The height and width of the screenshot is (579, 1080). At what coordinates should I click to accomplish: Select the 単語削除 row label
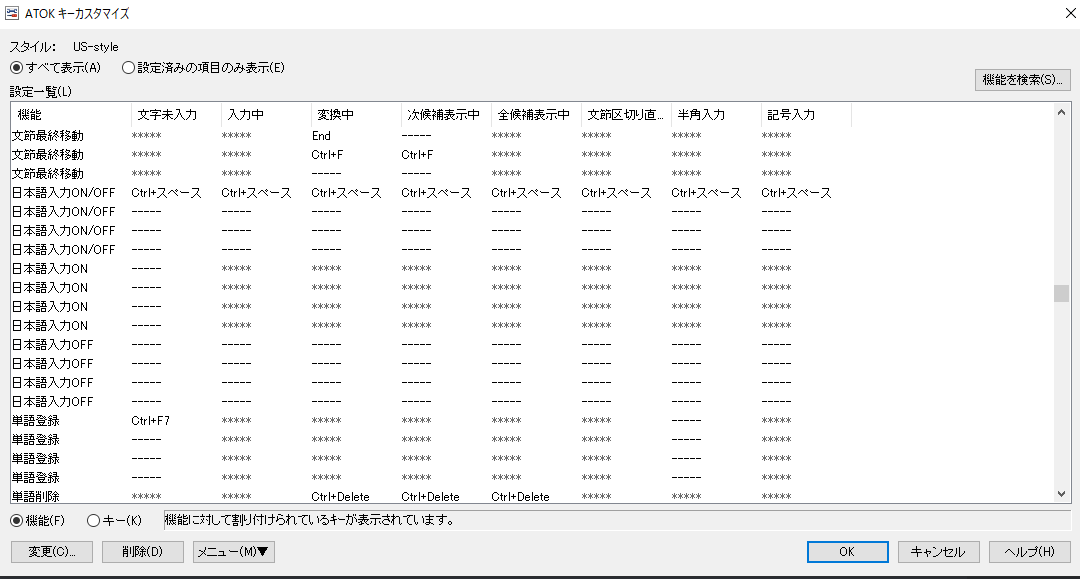[36, 496]
